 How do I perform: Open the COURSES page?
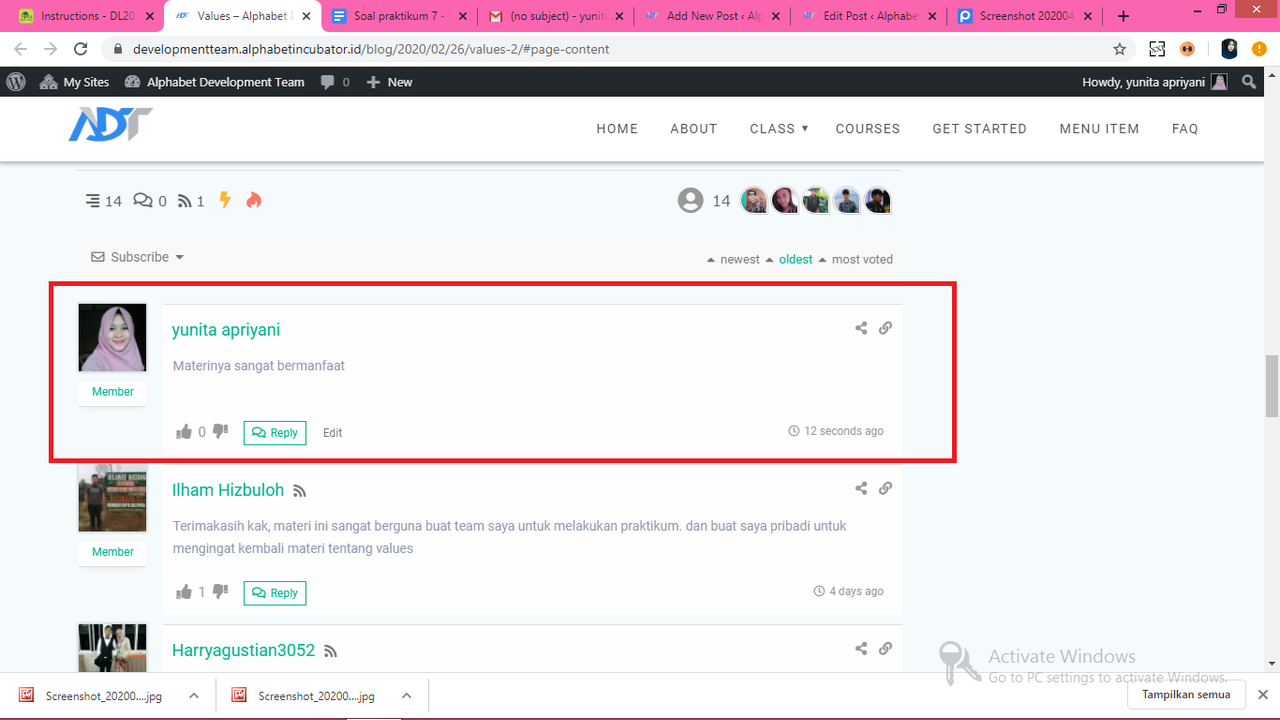coord(868,129)
